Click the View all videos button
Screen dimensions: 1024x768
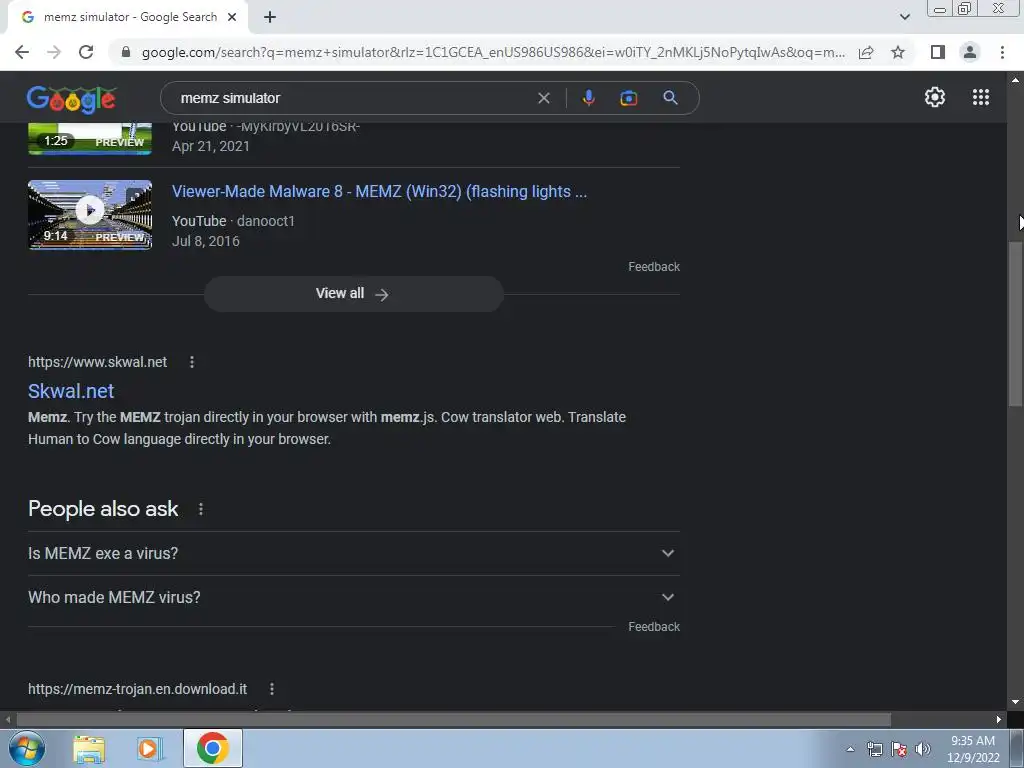coord(353,294)
